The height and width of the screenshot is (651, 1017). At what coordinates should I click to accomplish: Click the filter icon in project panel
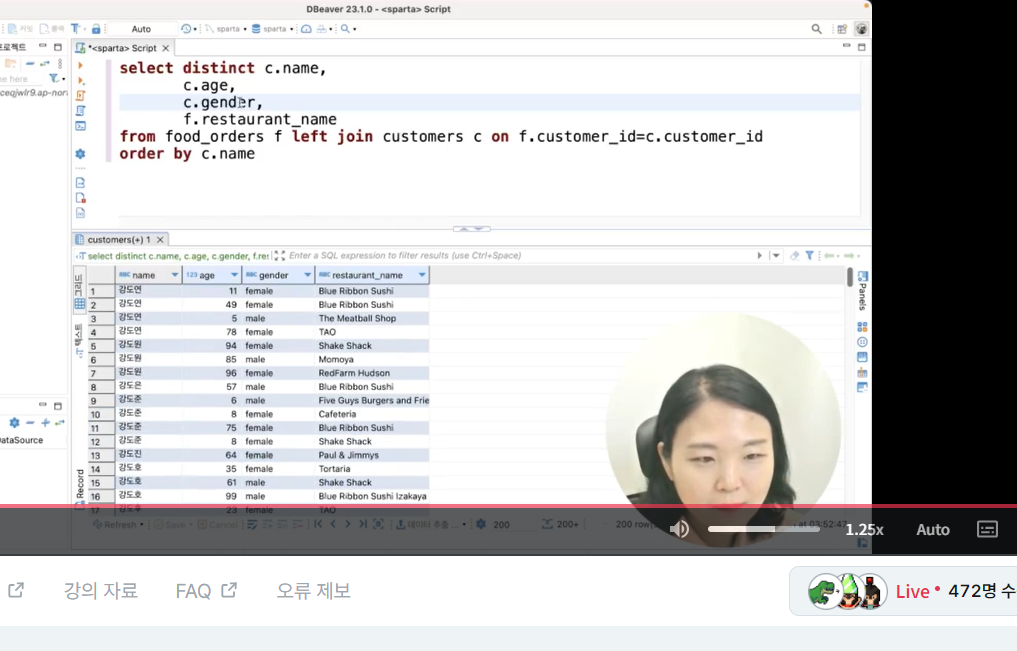point(54,78)
